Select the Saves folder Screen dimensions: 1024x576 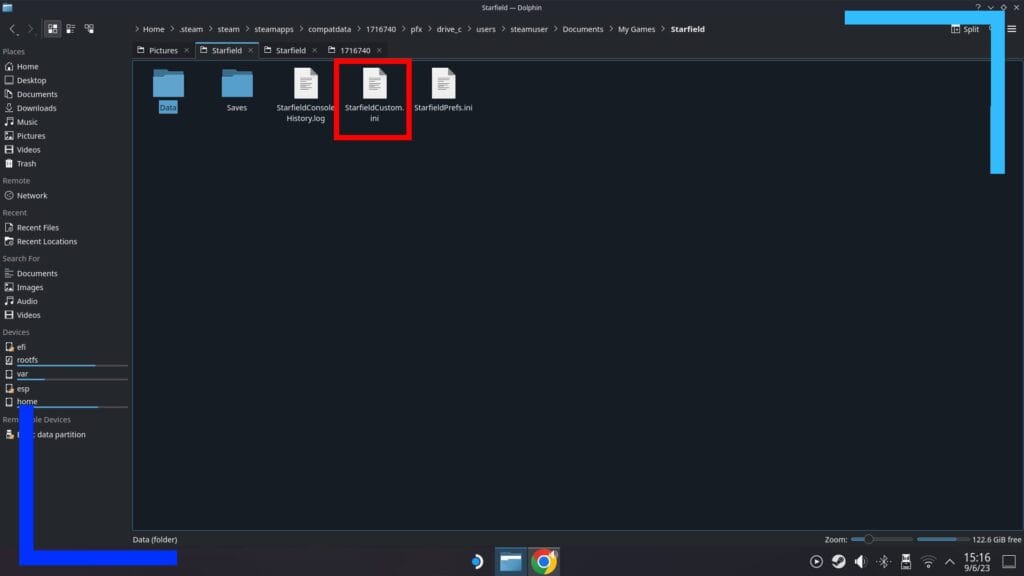[x=237, y=91]
